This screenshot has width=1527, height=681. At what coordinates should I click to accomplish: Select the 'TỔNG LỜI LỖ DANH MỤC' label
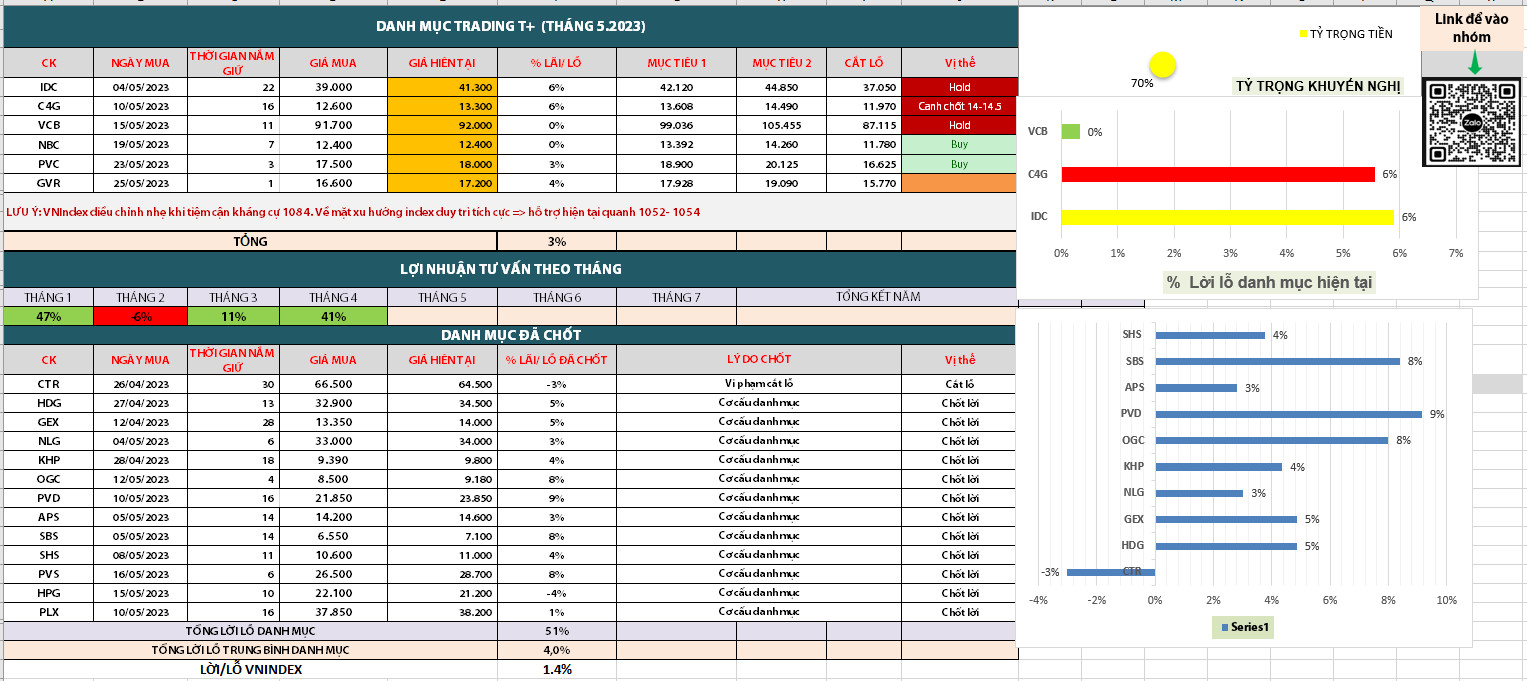[x=250, y=631]
